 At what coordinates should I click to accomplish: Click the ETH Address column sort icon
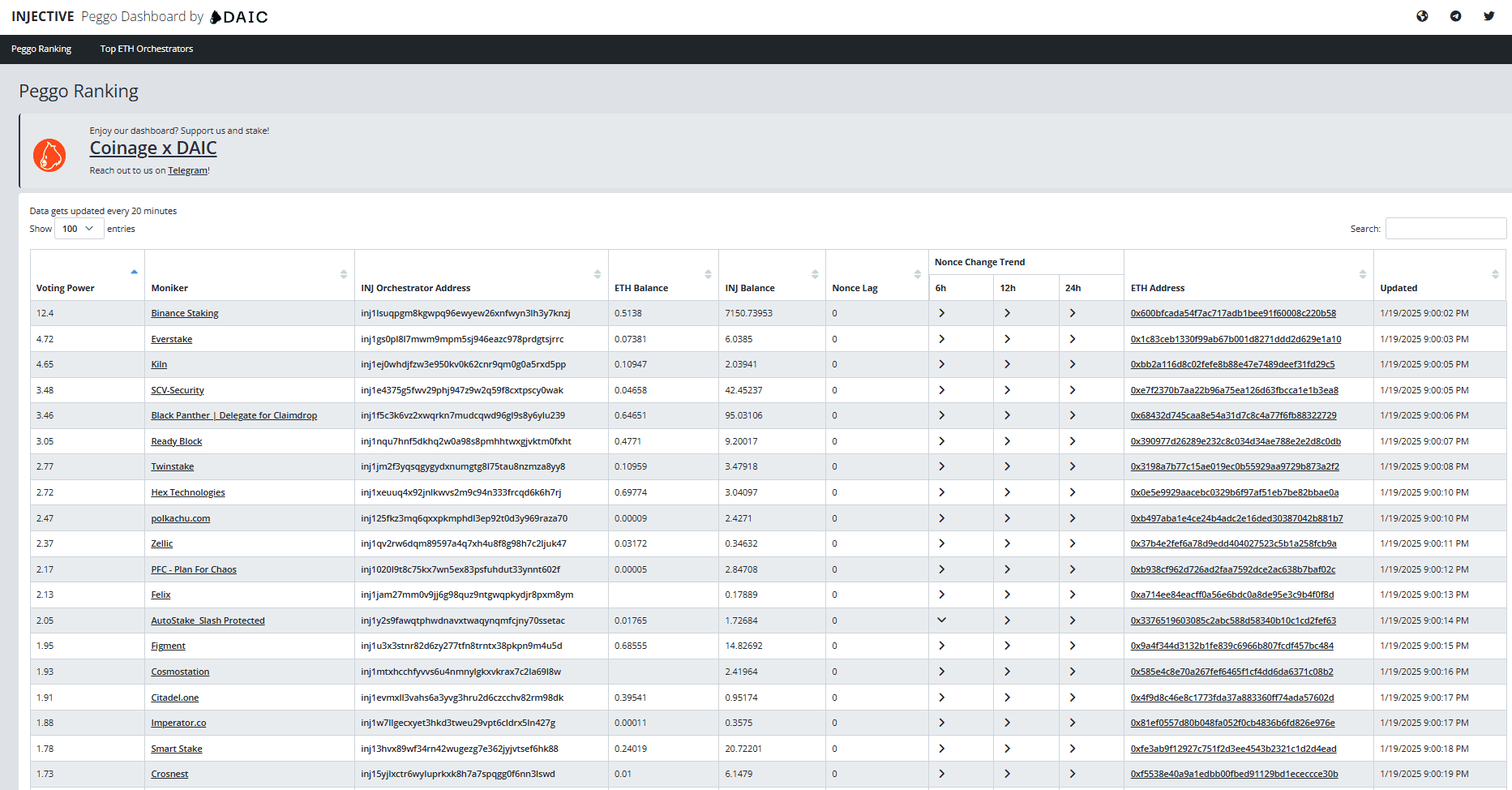click(x=1363, y=274)
